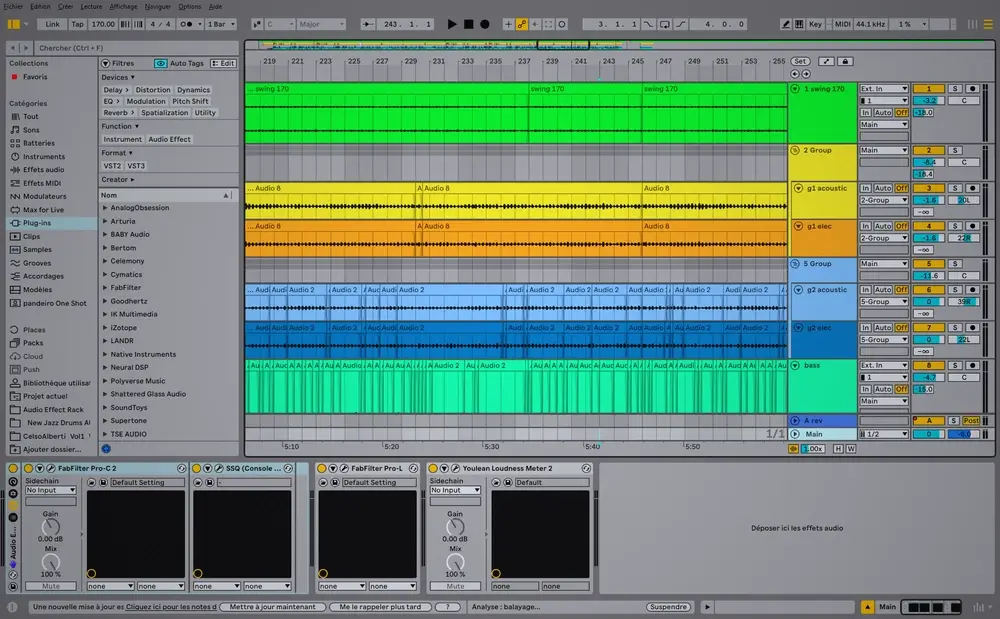The image size is (1000, 619).
Task: Click the Follow playback arrow icon
Action: 368,24
